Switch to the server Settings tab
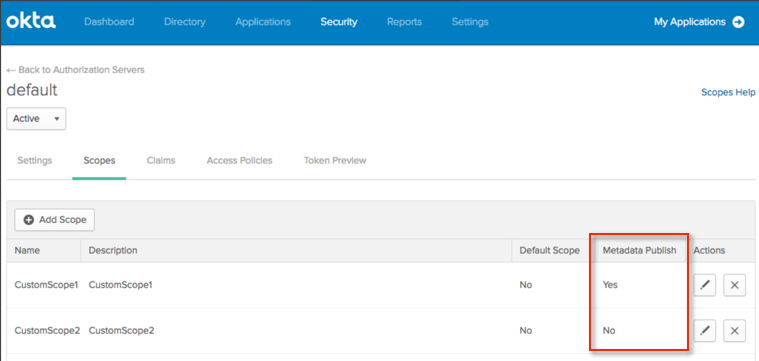The width and height of the screenshot is (759, 361). click(x=34, y=160)
